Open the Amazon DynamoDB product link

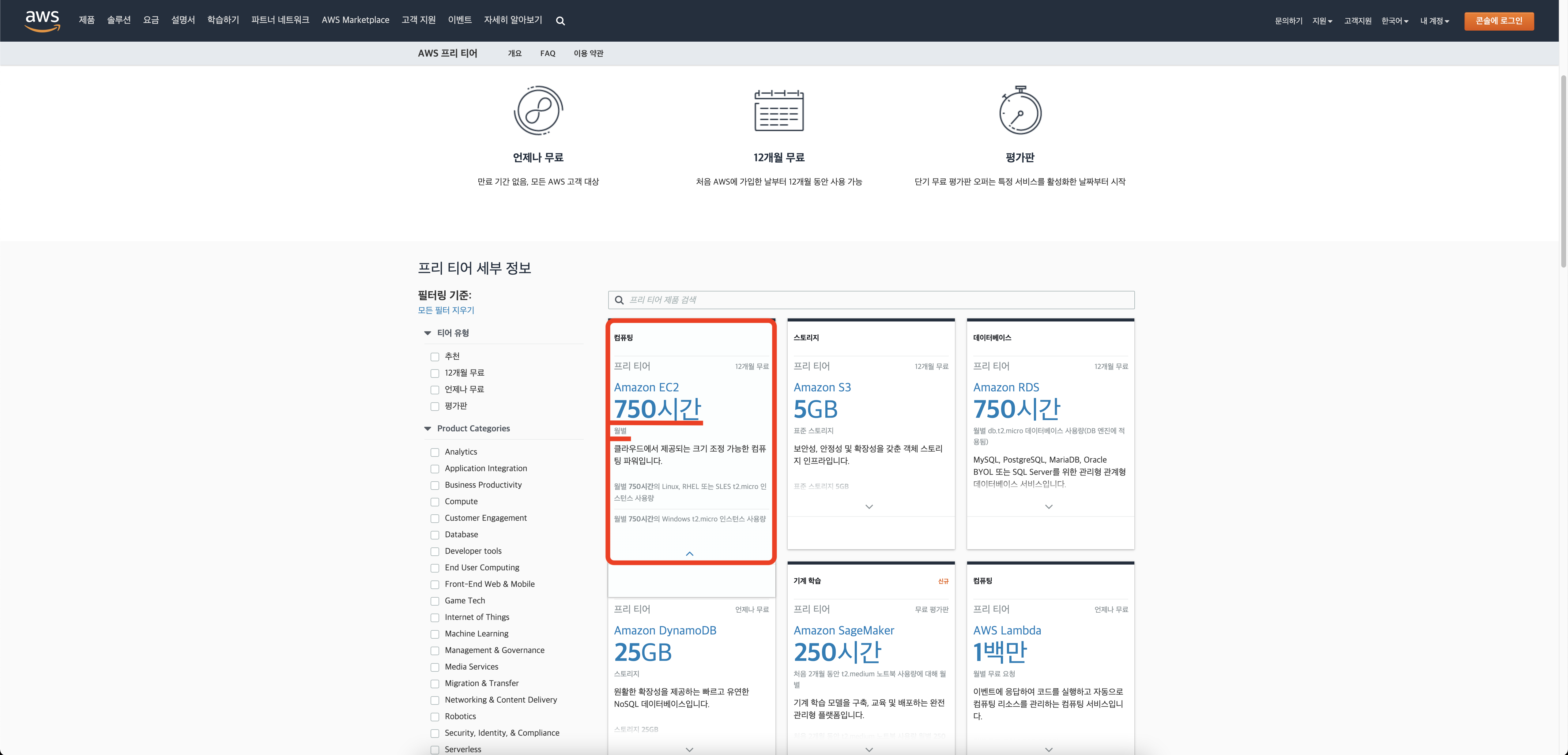(665, 630)
